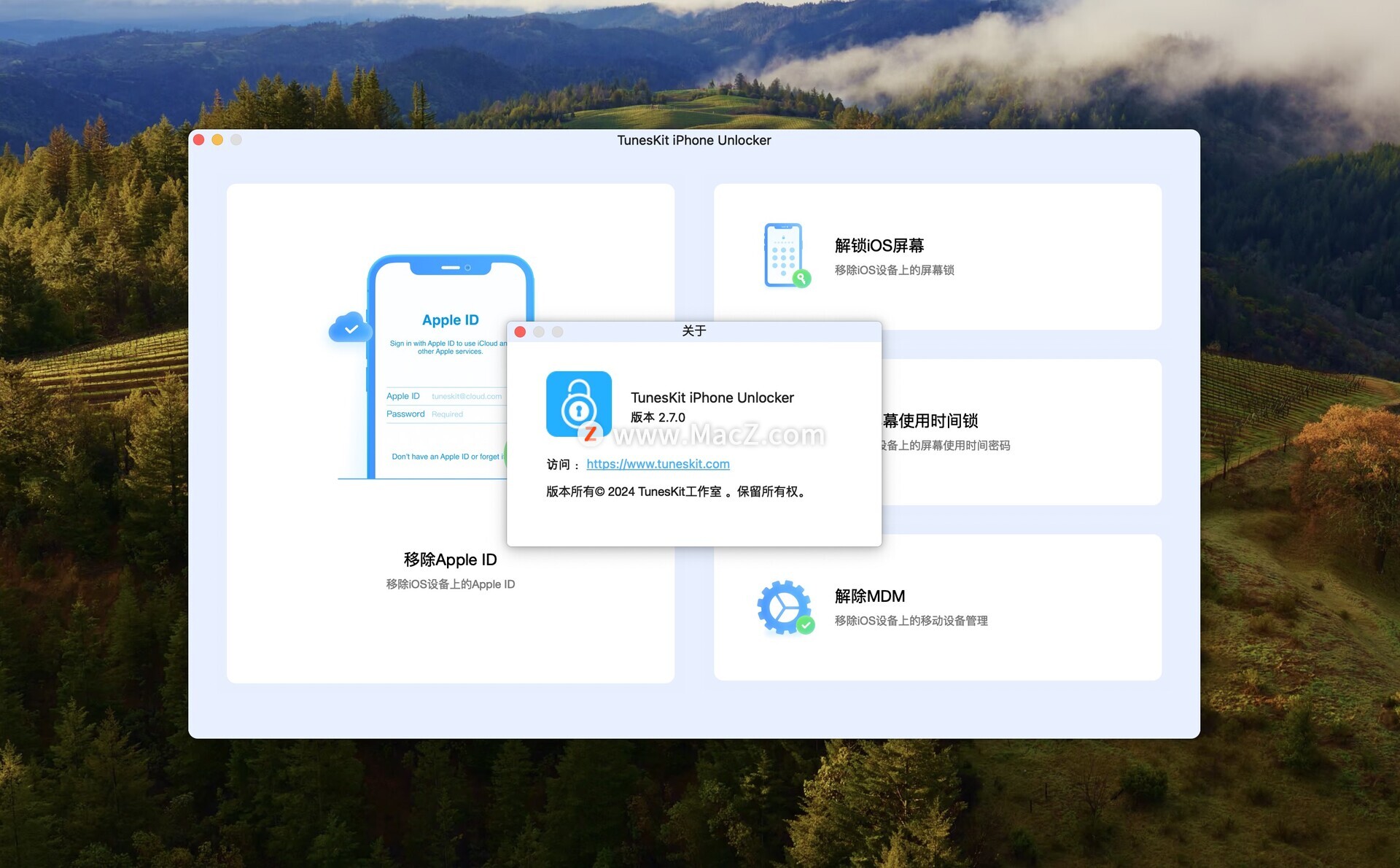
Task: Click the 版本所有© 2024 TunesKit copyright line
Action: (x=677, y=492)
